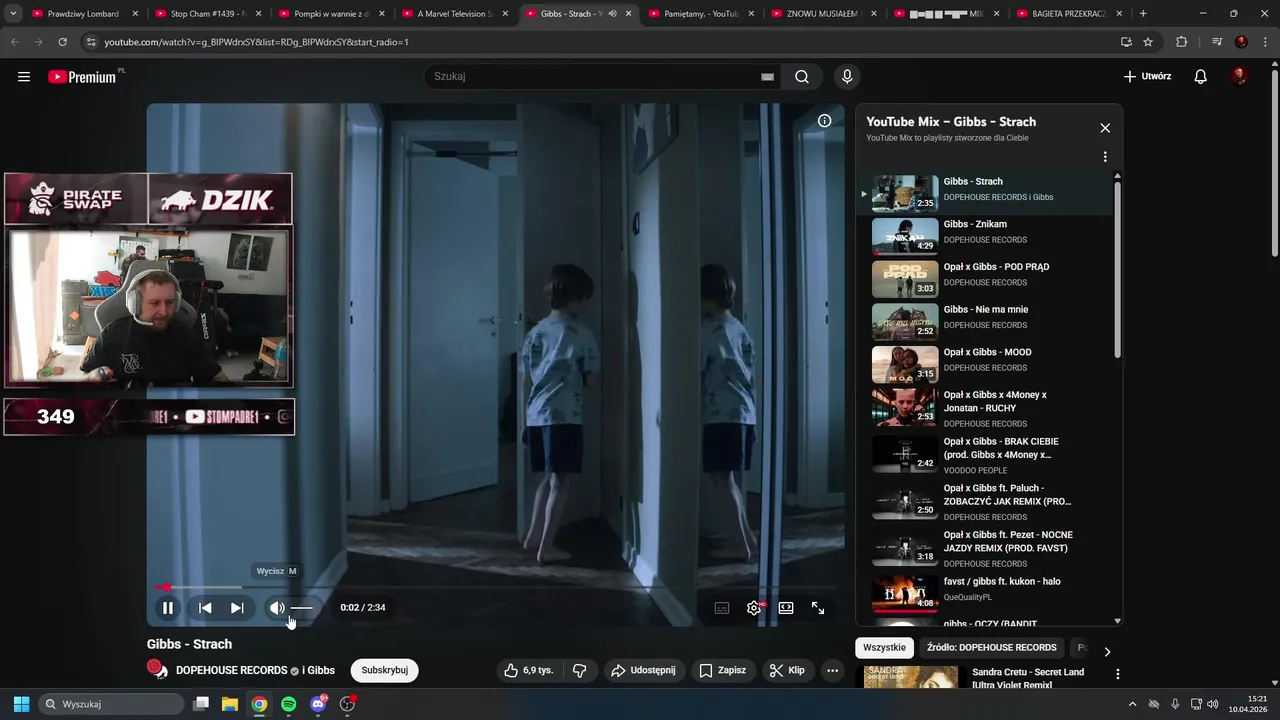Save video with Zapisz button
This screenshot has height=720, width=1280.
(x=722, y=670)
